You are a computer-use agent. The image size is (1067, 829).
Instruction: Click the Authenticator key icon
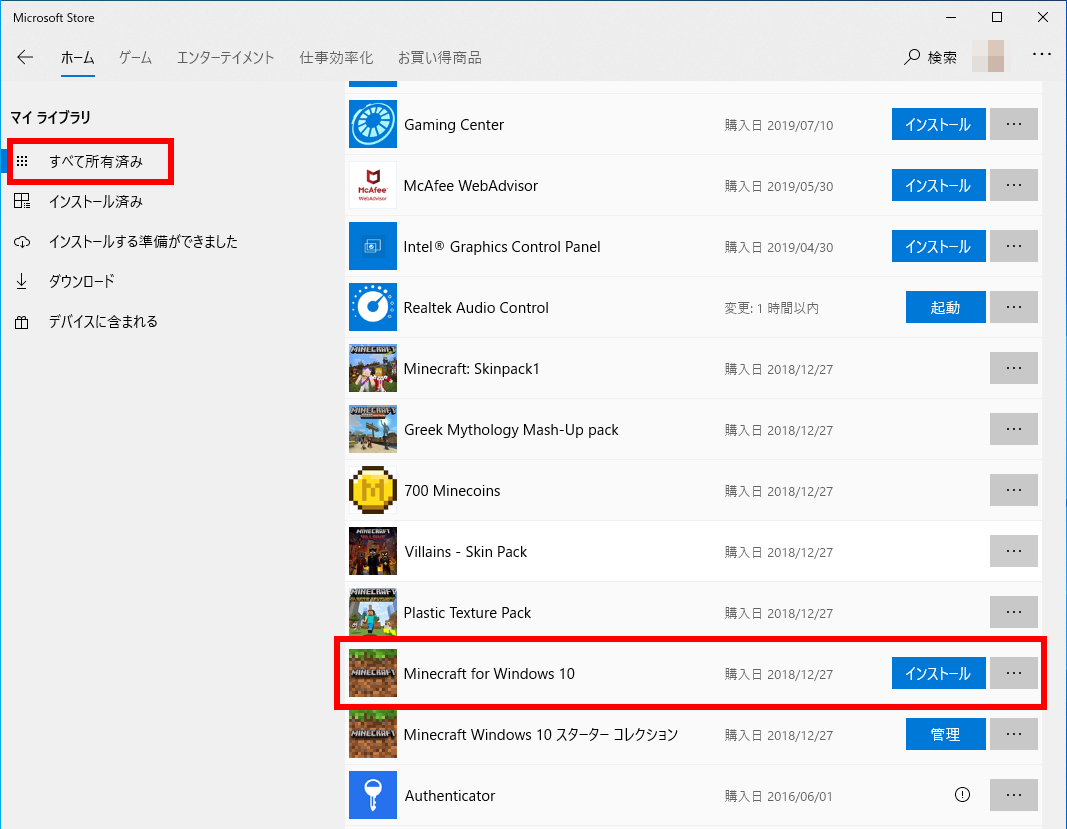[373, 795]
